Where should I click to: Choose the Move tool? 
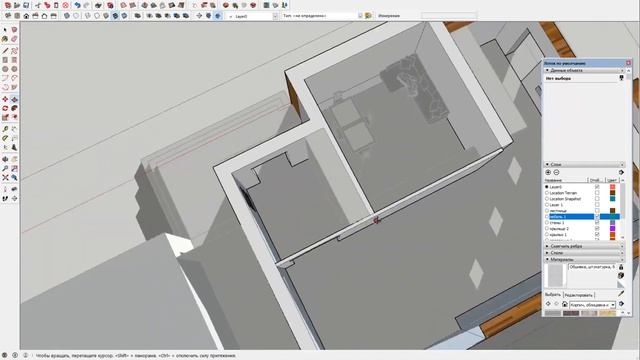5,99
